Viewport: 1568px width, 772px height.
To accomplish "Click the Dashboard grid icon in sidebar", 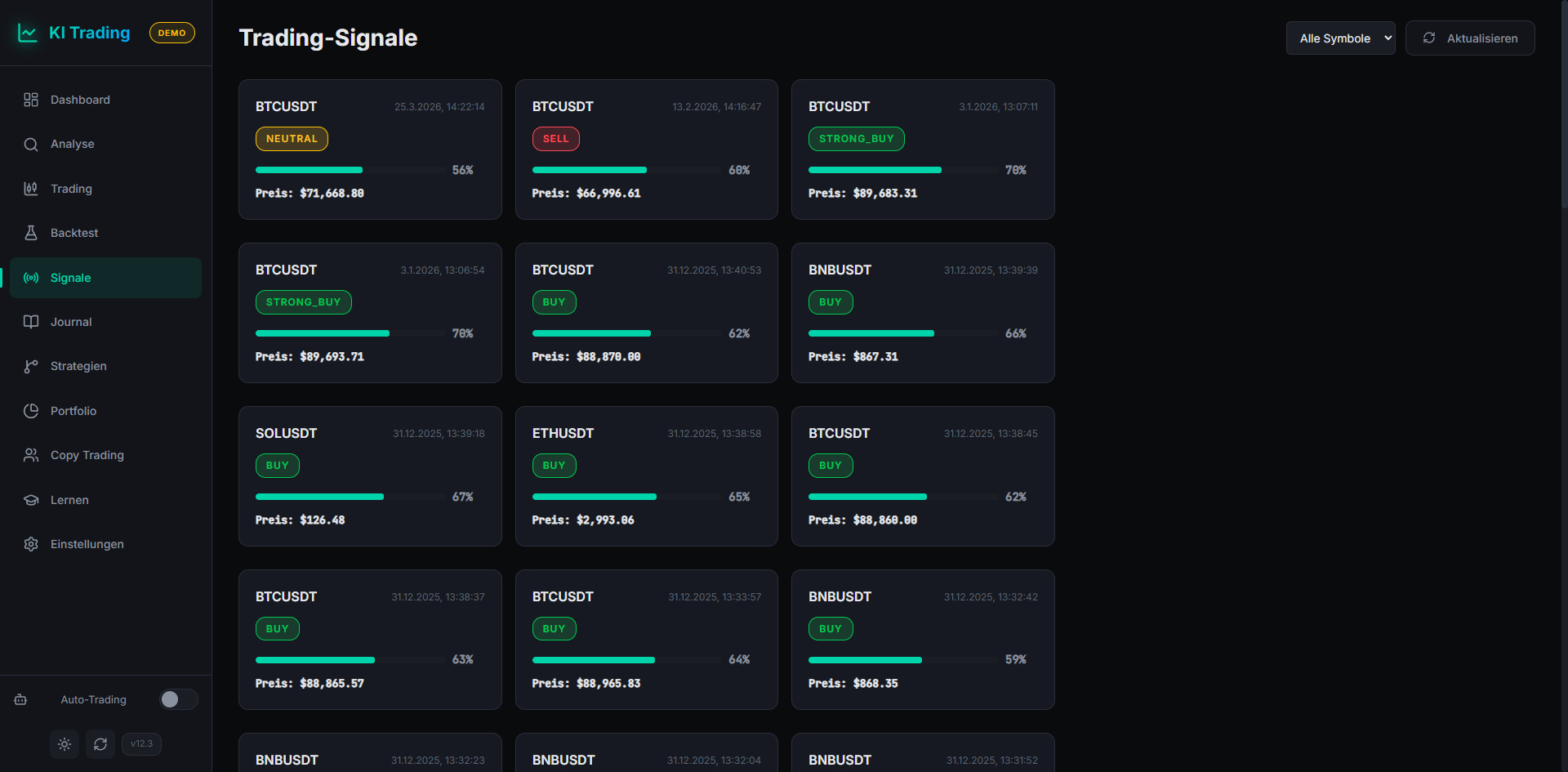I will click(31, 100).
